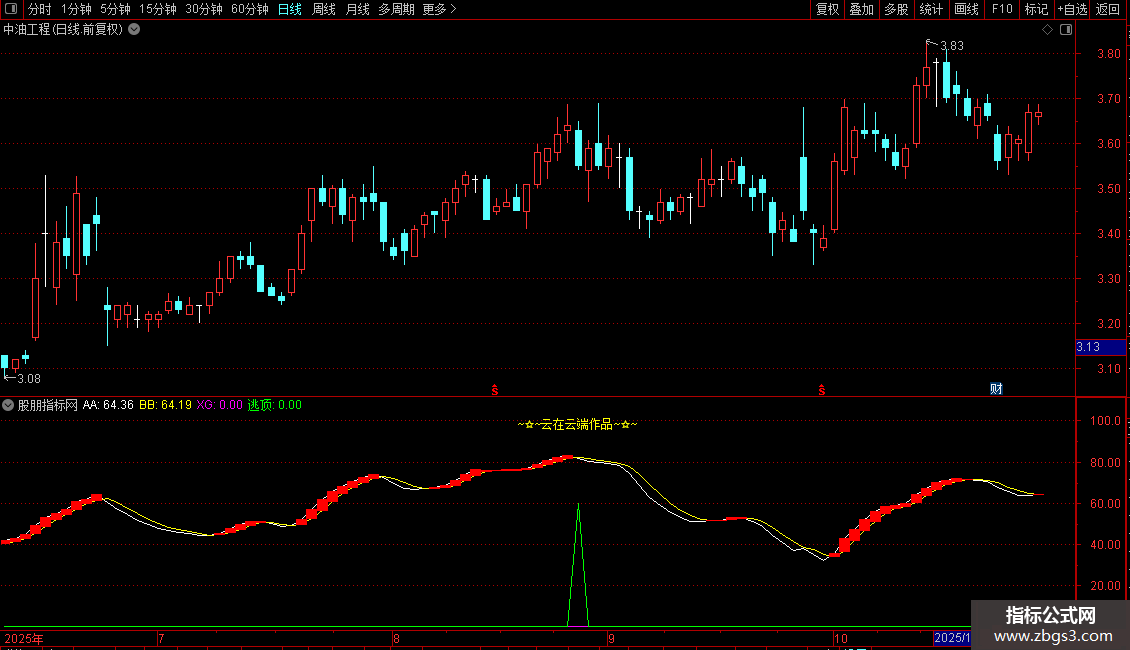The height and width of the screenshot is (650, 1130).
Task: Click the red S marker near October
Action: (x=822, y=390)
